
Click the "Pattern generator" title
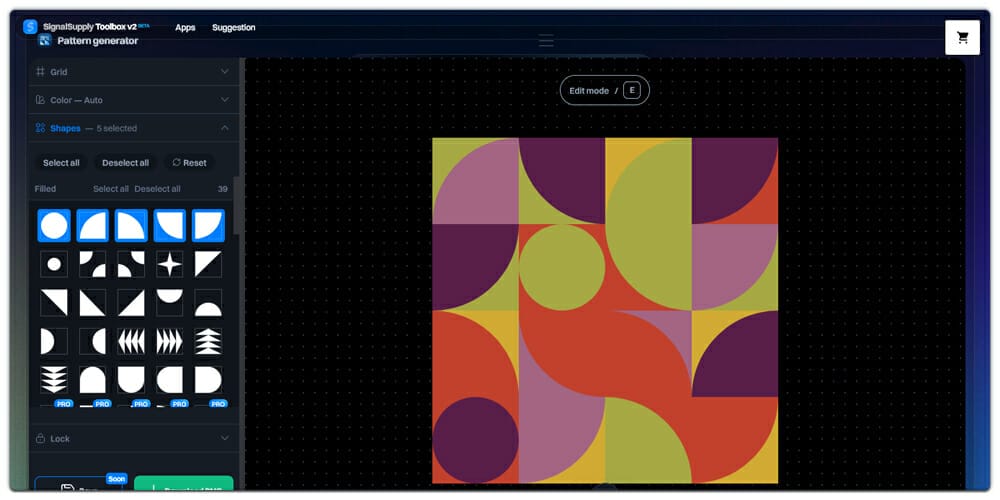tap(98, 41)
